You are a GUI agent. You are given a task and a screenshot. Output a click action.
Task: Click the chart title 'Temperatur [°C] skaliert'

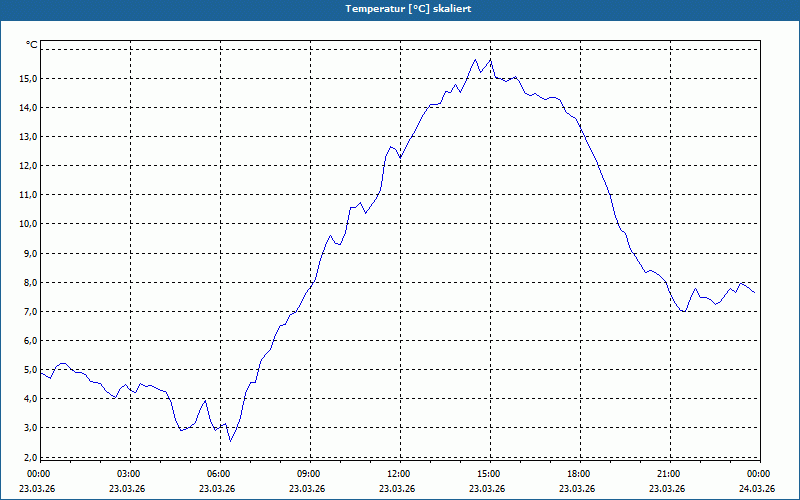408,9
